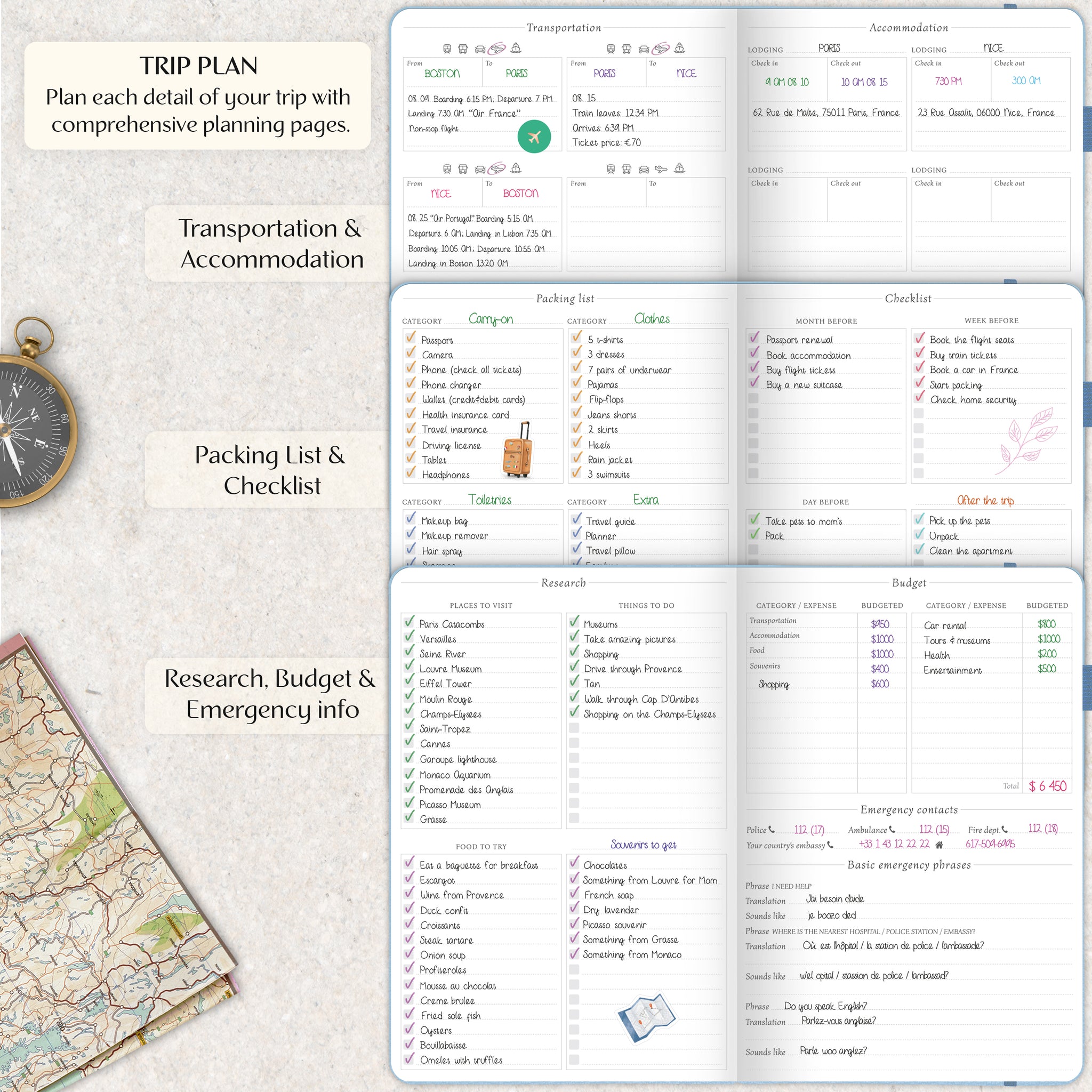1092x1092 pixels.
Task: Click the Ticket price €70 line
Action: (606, 142)
